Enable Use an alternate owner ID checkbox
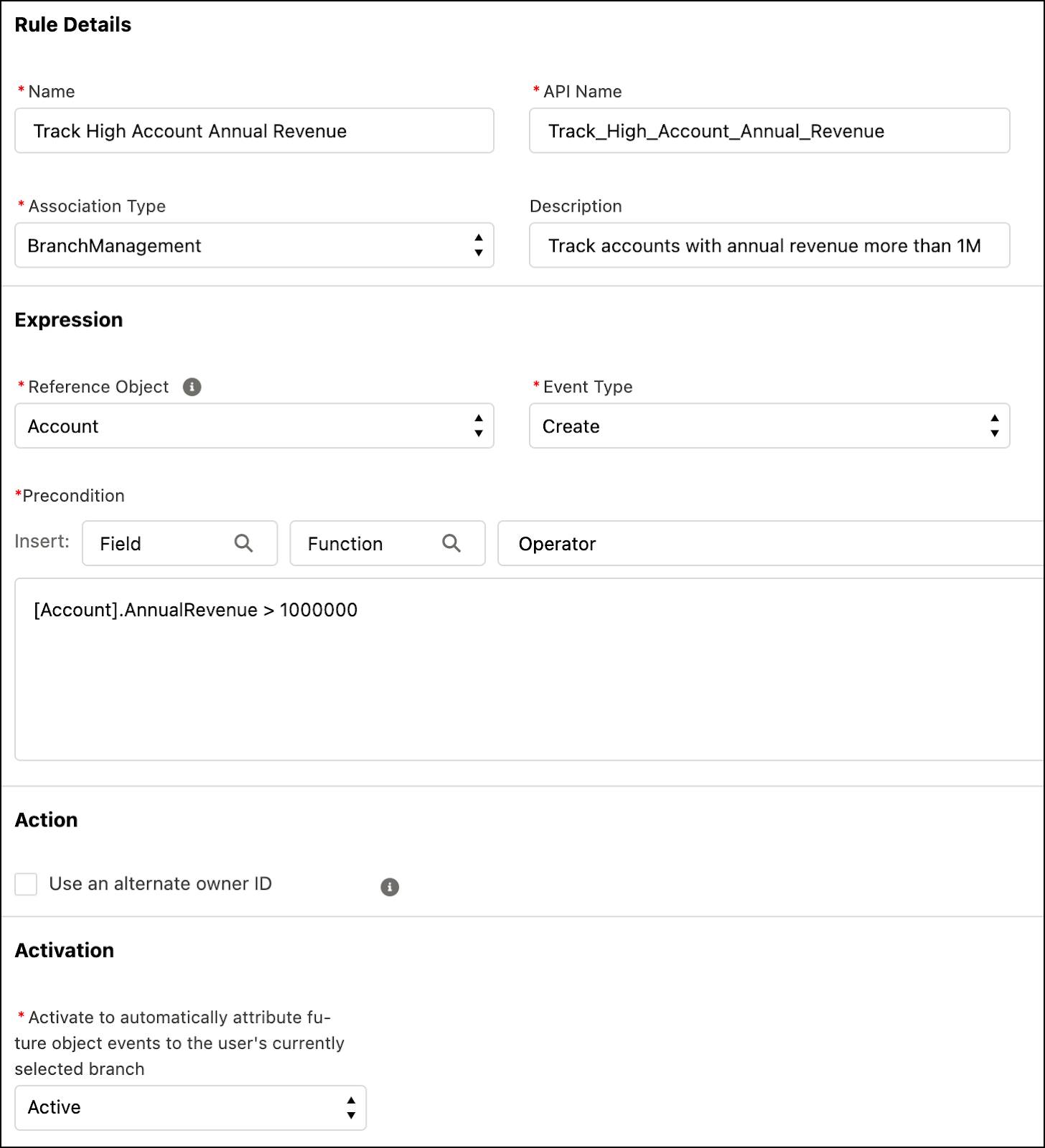Image resolution: width=1045 pixels, height=1148 pixels. [x=26, y=884]
